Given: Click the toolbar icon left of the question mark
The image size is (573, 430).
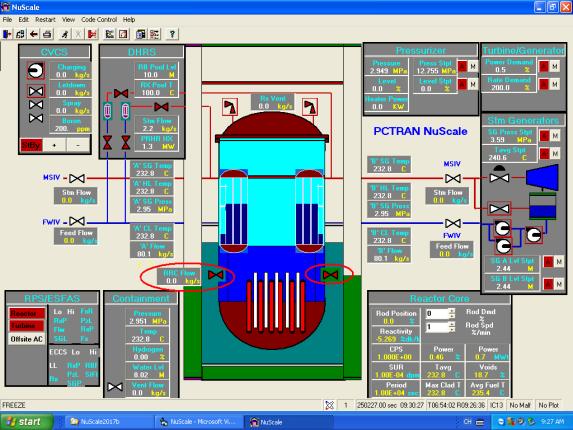Looking at the screenshot, I should [x=155, y=34].
